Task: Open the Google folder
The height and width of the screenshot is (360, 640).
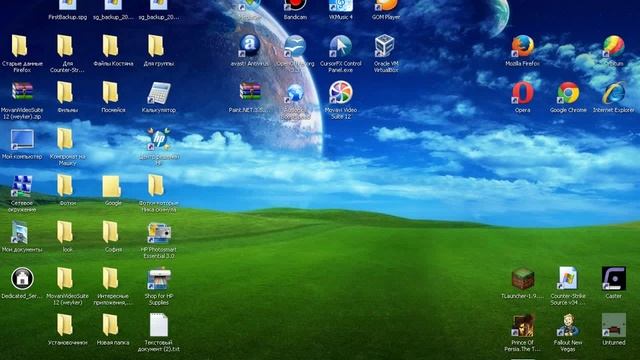Action: pyautogui.click(x=111, y=186)
